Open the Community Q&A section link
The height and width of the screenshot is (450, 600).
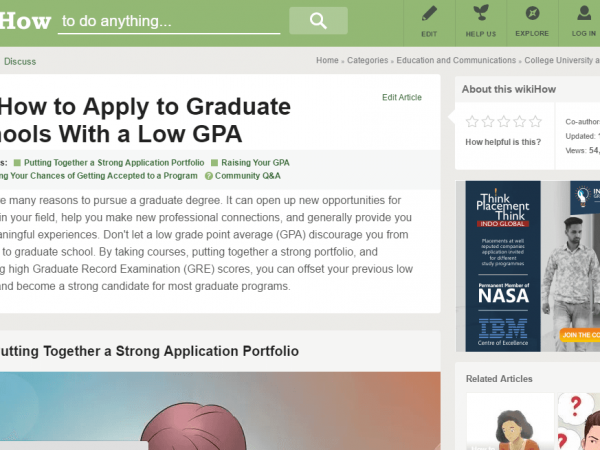pyautogui.click(x=247, y=176)
